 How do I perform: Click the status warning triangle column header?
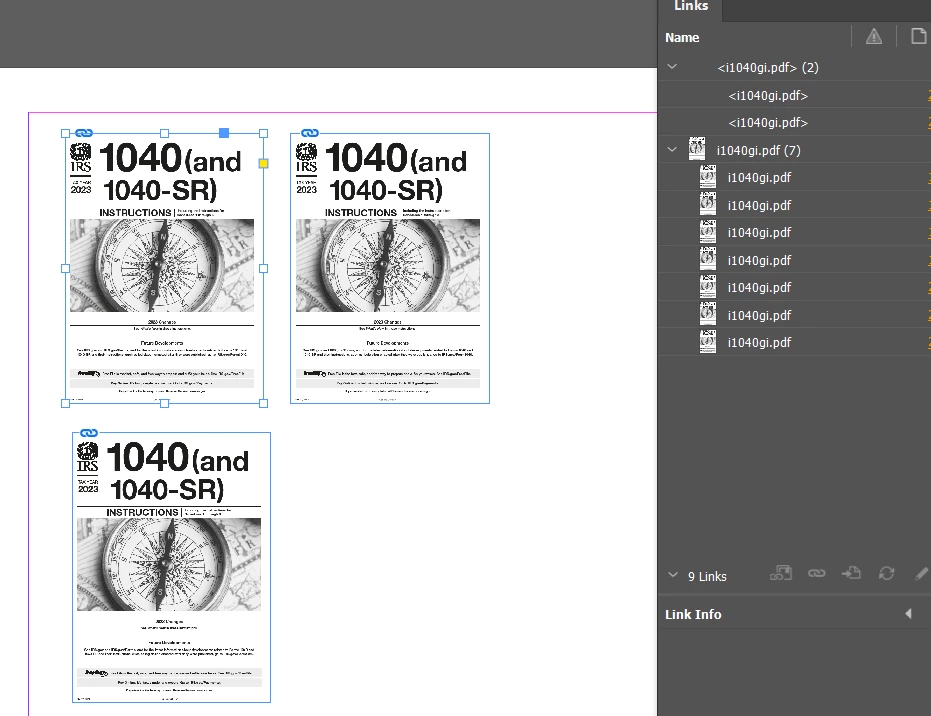point(873,37)
